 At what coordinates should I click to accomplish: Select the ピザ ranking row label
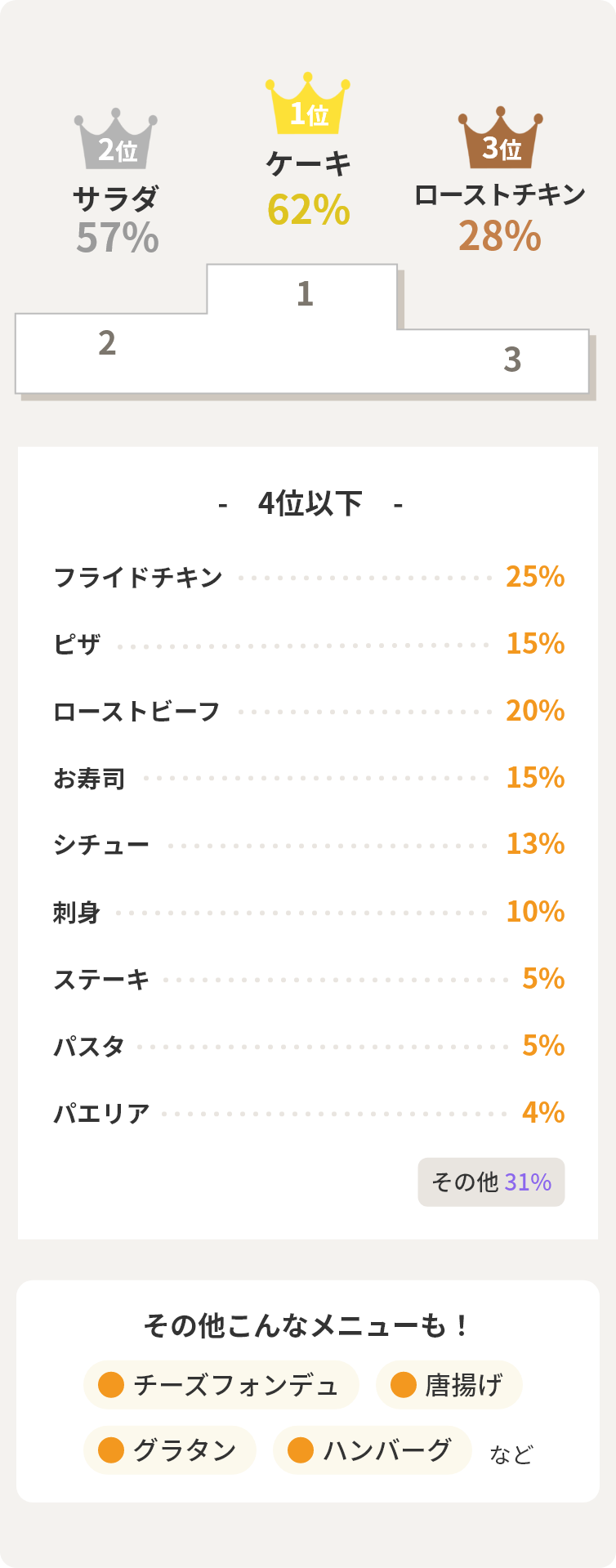[77, 645]
